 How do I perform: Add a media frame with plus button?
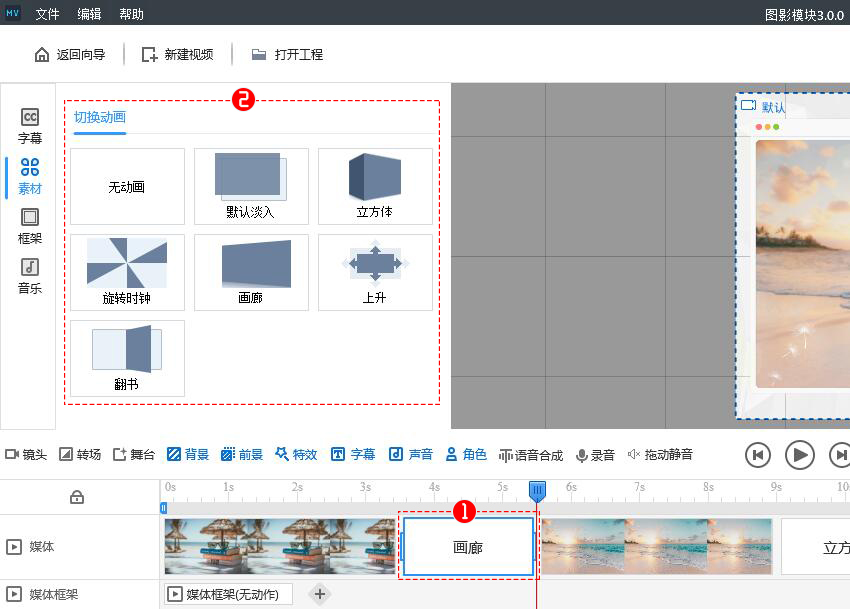click(320, 594)
